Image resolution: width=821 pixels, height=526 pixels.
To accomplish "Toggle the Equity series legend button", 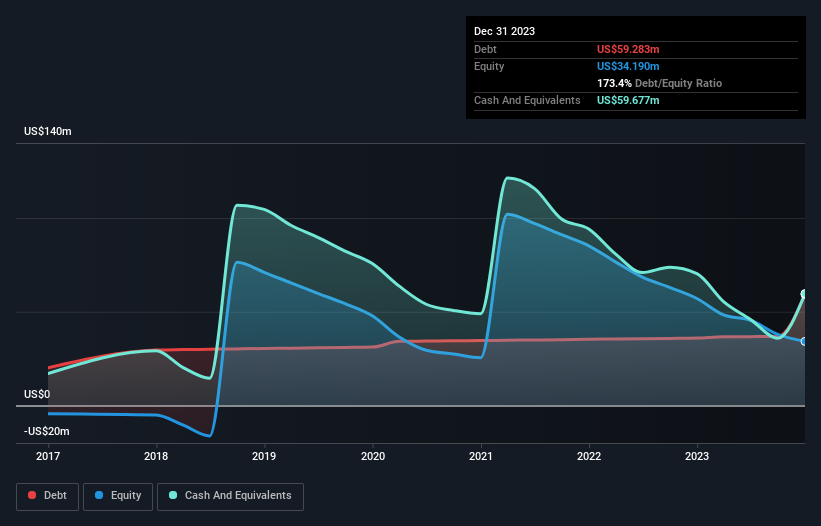I will pos(118,496).
